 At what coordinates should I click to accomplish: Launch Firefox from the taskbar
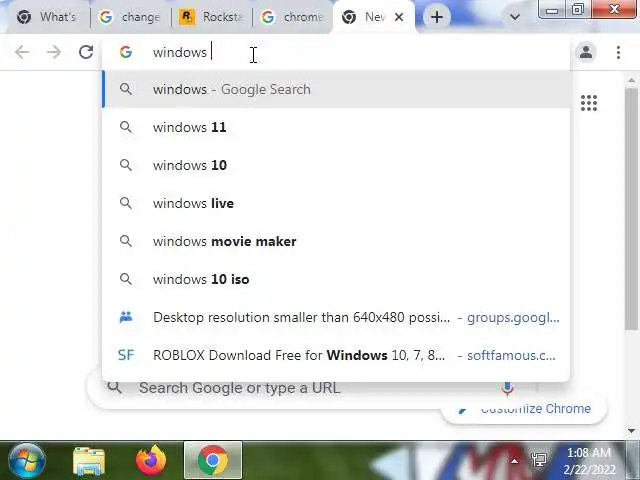pos(151,460)
